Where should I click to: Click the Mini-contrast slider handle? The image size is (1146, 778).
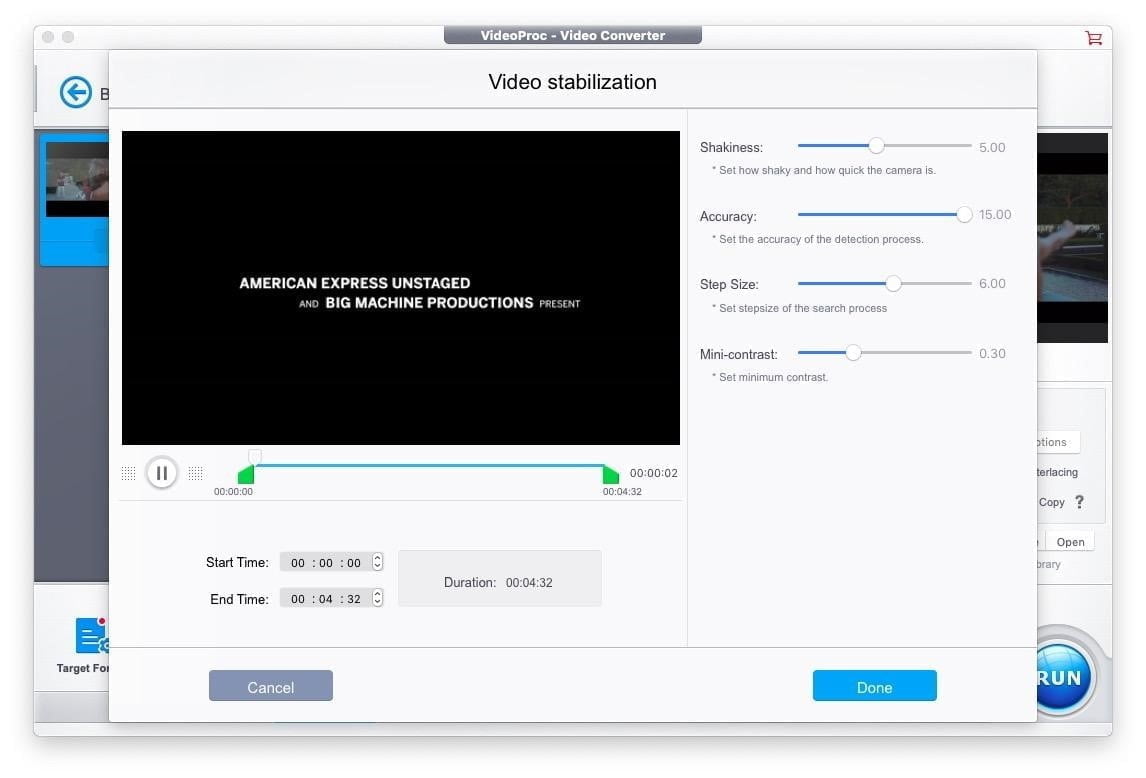853,353
